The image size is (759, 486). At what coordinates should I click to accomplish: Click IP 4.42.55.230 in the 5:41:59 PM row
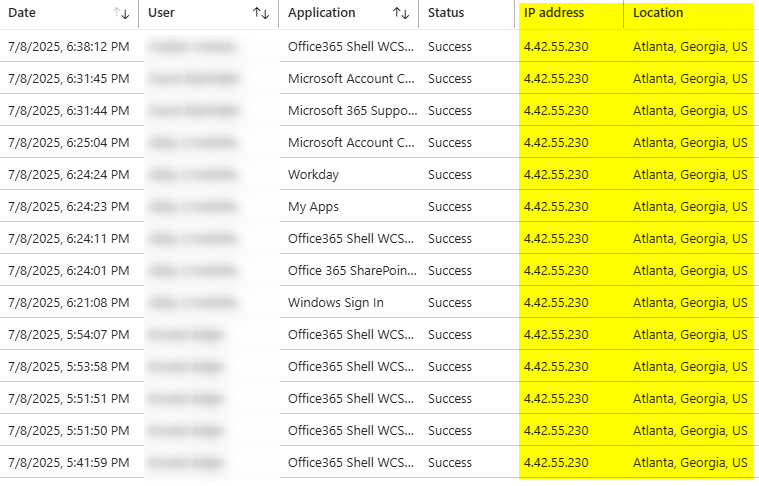click(556, 462)
